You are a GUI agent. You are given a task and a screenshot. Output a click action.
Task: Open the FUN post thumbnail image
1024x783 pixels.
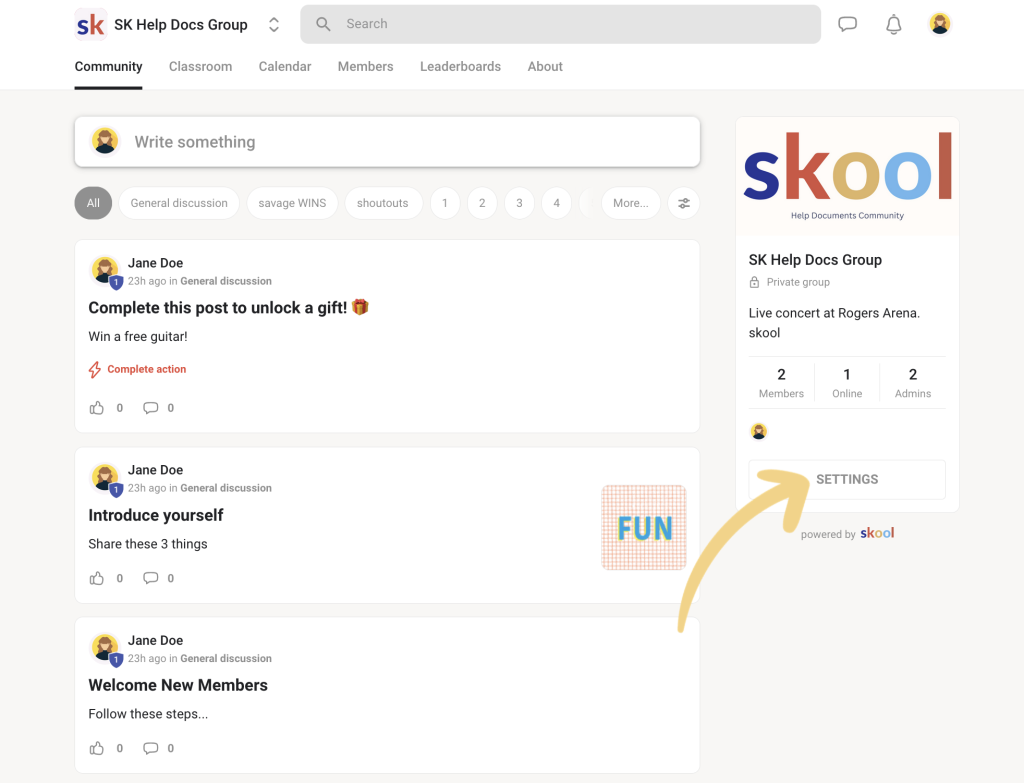click(644, 527)
